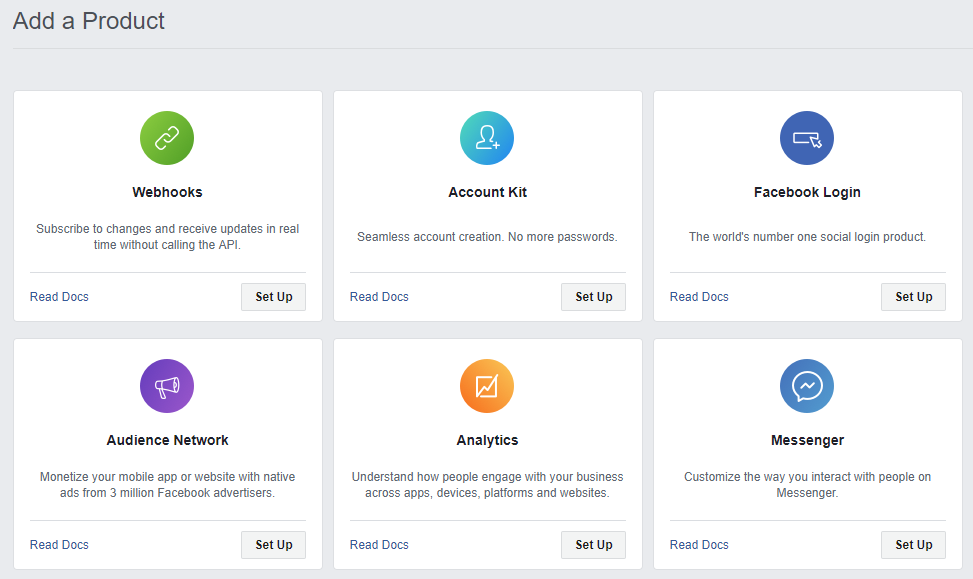
Task: Click the blue Facebook Login cursor icon
Action: (x=807, y=138)
